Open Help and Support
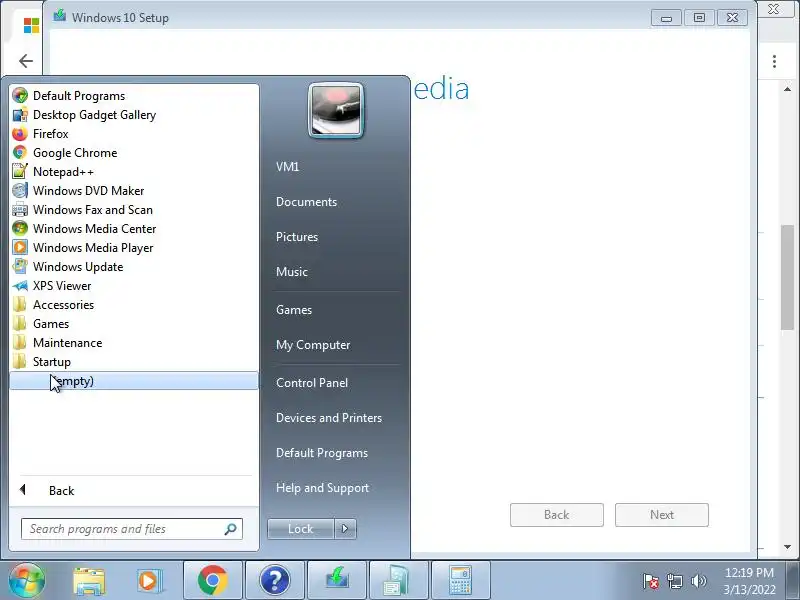Screen dimensions: 800x600 (x=322, y=488)
